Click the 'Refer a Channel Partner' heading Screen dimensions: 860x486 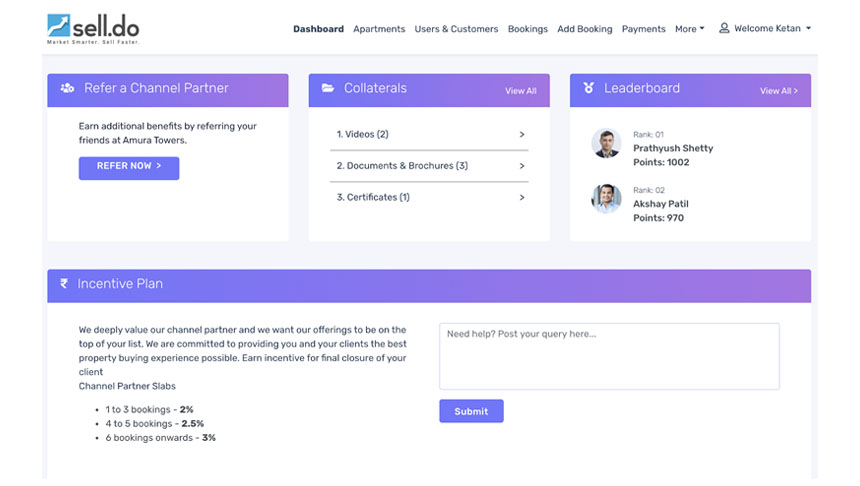(156, 88)
